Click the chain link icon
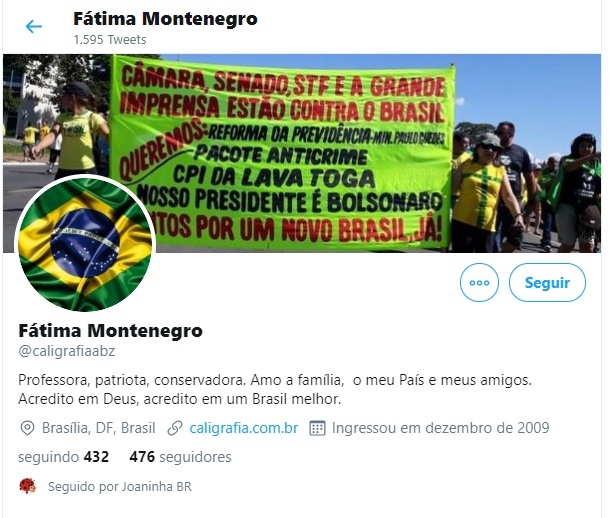Viewport: 610px width, 518px height. [x=175, y=428]
